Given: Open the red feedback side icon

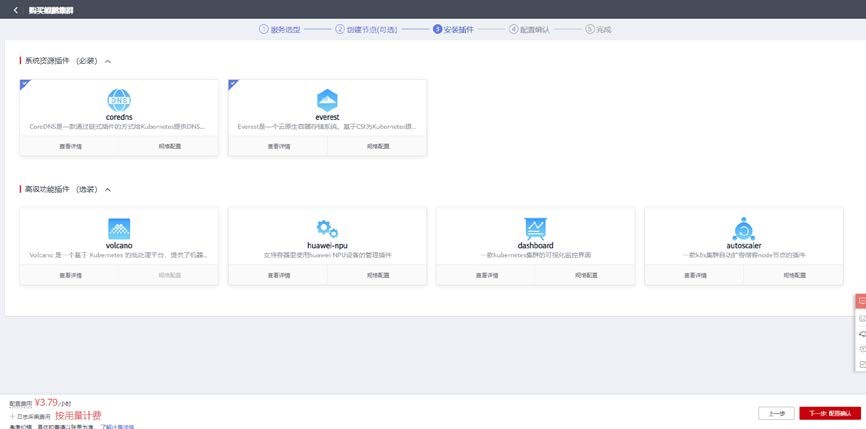Looking at the screenshot, I should pos(860,301).
